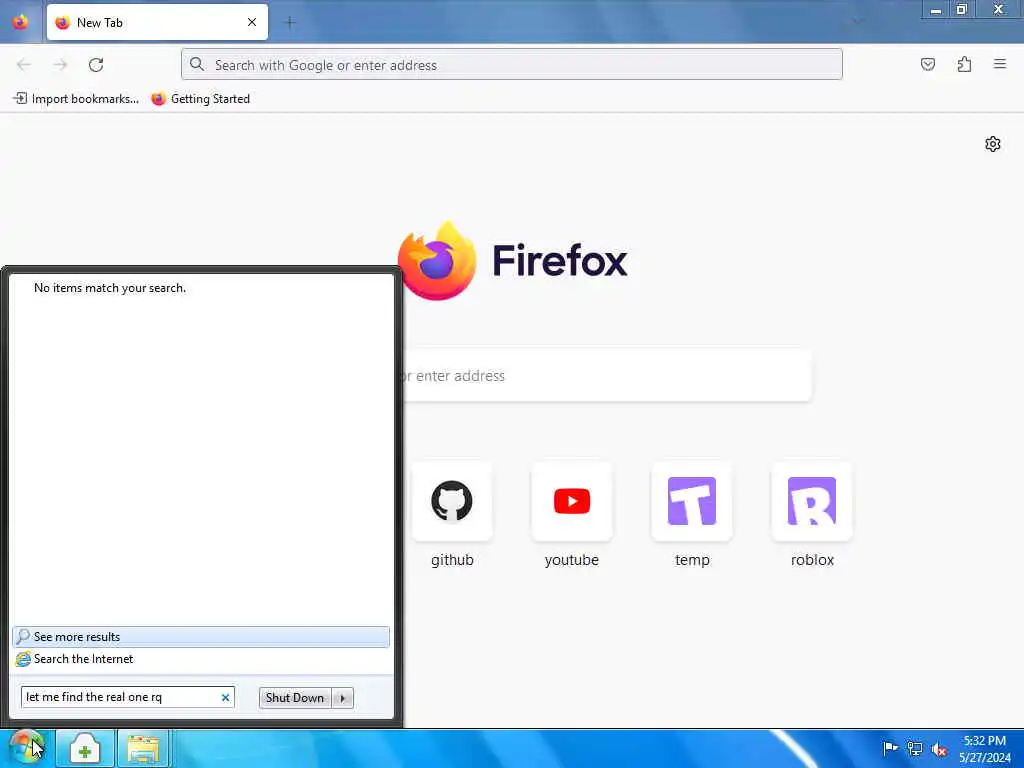Open the Getting Started bookmark
This screenshot has width=1024, height=768.
(200, 99)
